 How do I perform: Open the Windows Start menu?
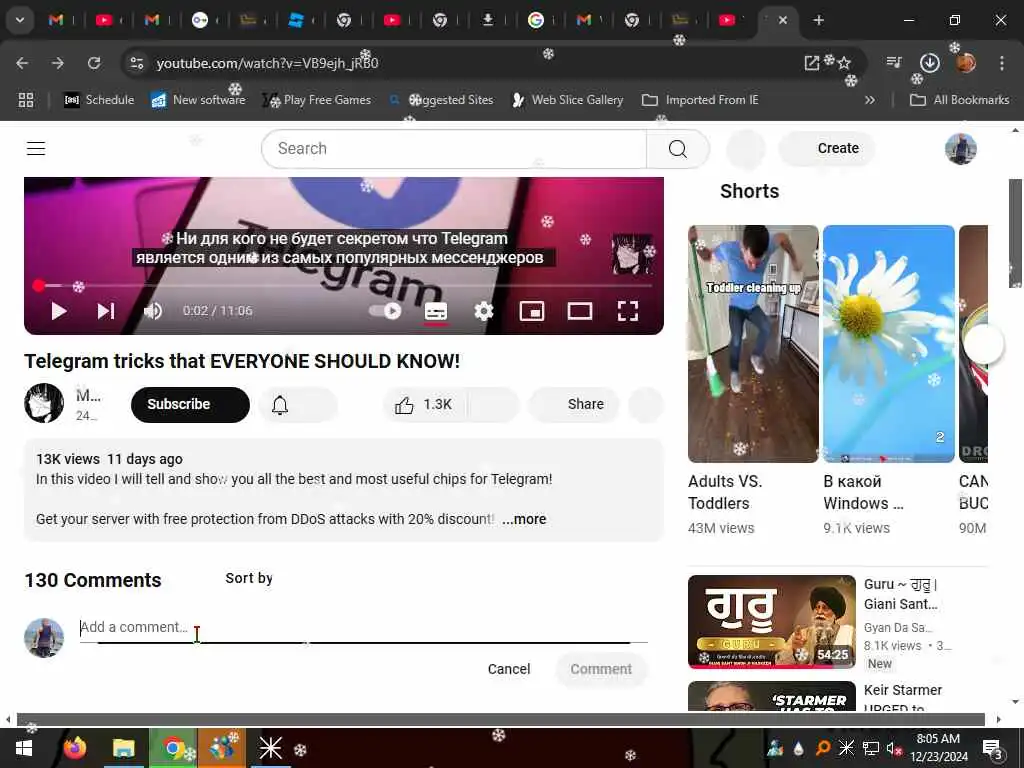(24, 748)
